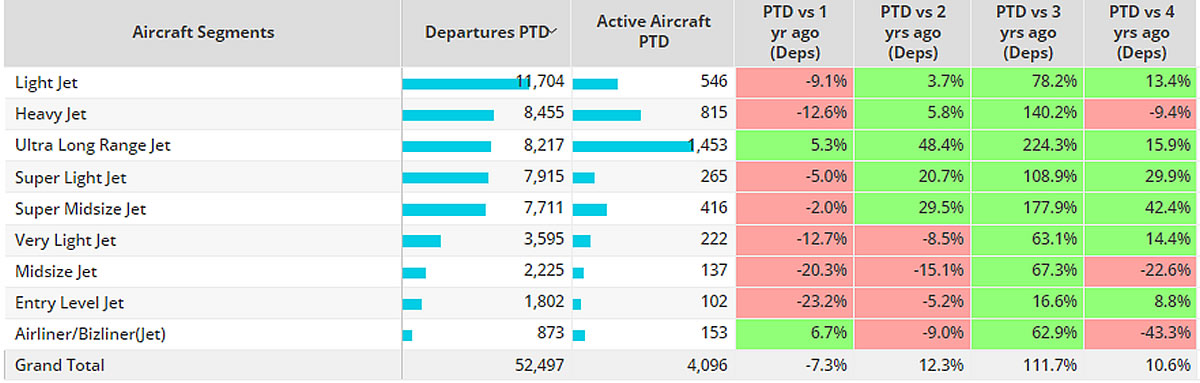Click the green 48.4% cell

(x=910, y=145)
